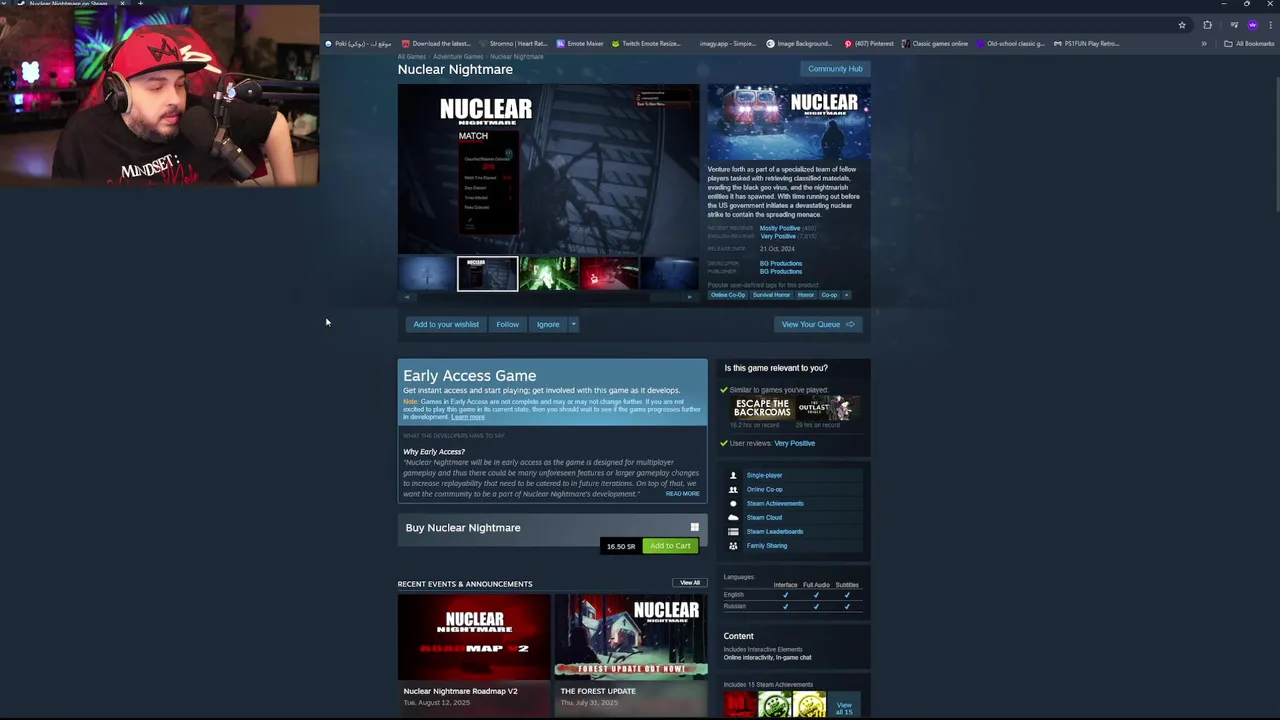Viewport: 1280px width, 720px height.
Task: Open the Very Positive English reviews link
Action: 778,236
